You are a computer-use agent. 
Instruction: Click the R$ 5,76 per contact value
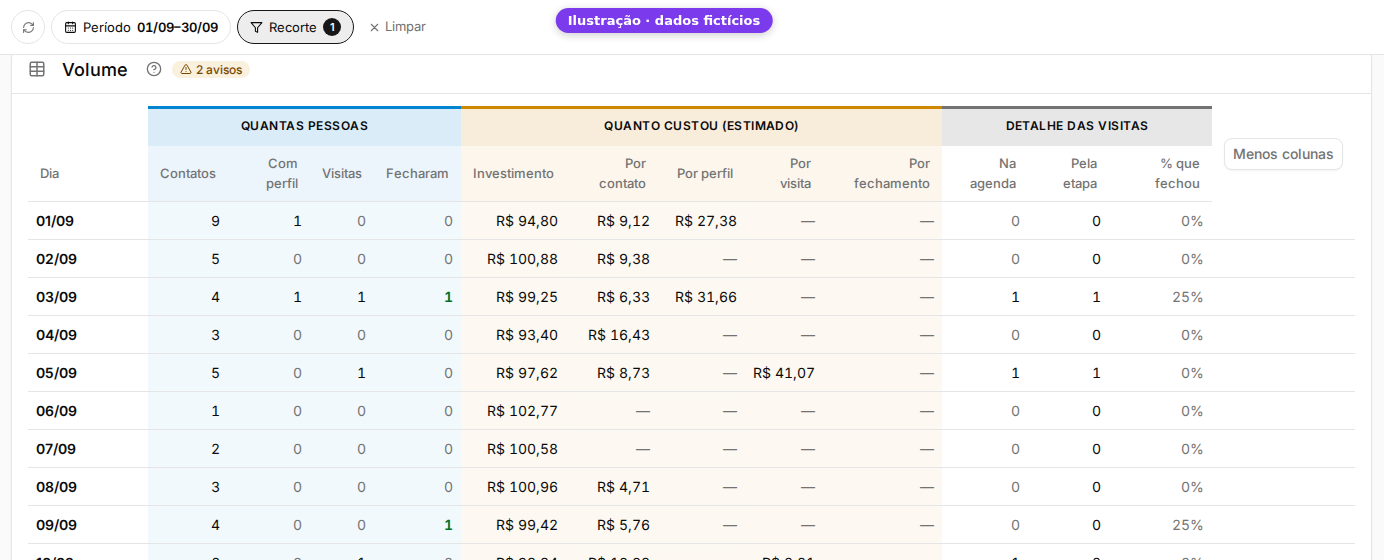pyautogui.click(x=623, y=525)
